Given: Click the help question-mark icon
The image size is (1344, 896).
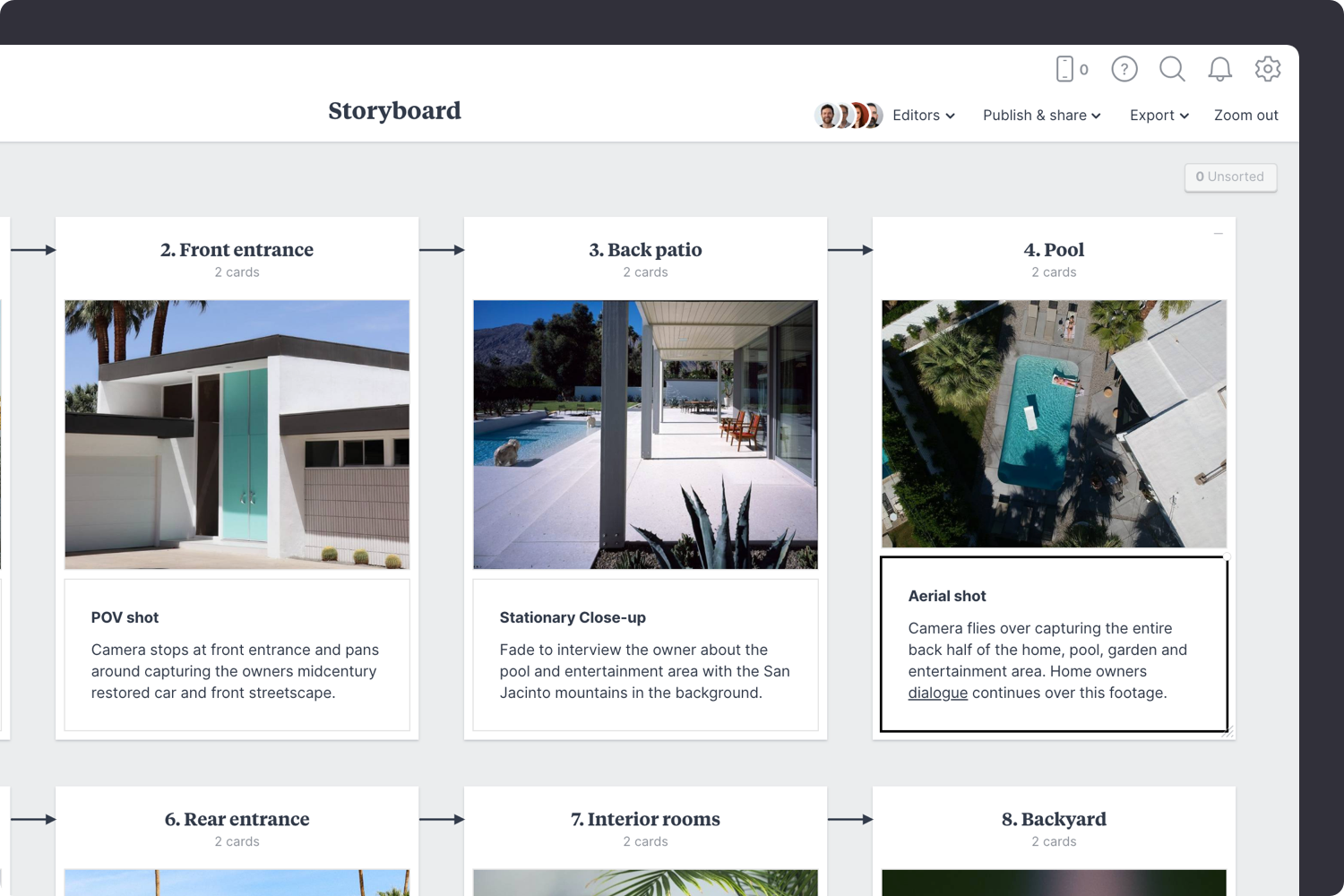Looking at the screenshot, I should [x=1124, y=69].
